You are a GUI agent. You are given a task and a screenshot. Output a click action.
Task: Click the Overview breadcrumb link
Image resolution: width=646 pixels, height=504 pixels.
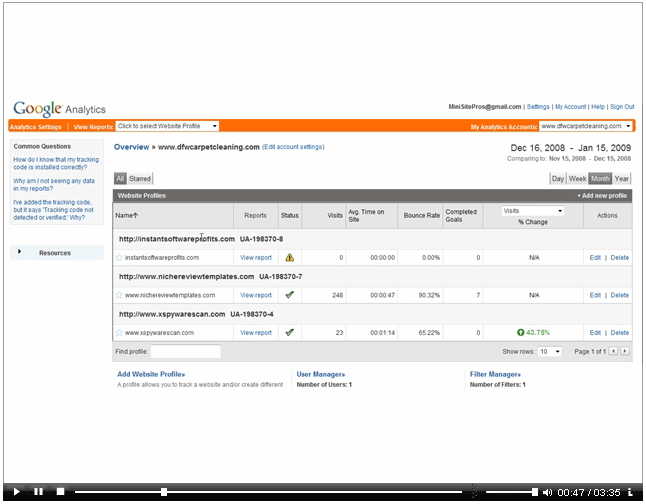click(131, 147)
